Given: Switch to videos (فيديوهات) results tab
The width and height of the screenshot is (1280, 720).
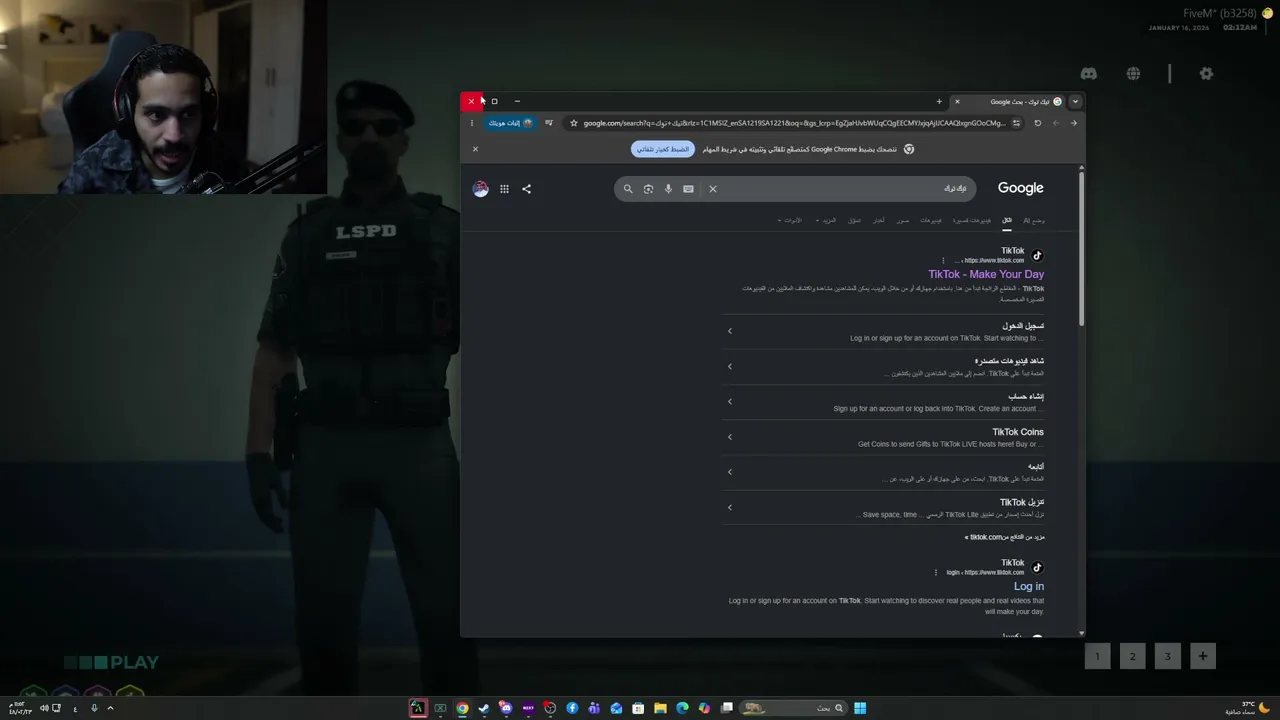Looking at the screenshot, I should pyautogui.click(x=931, y=220).
